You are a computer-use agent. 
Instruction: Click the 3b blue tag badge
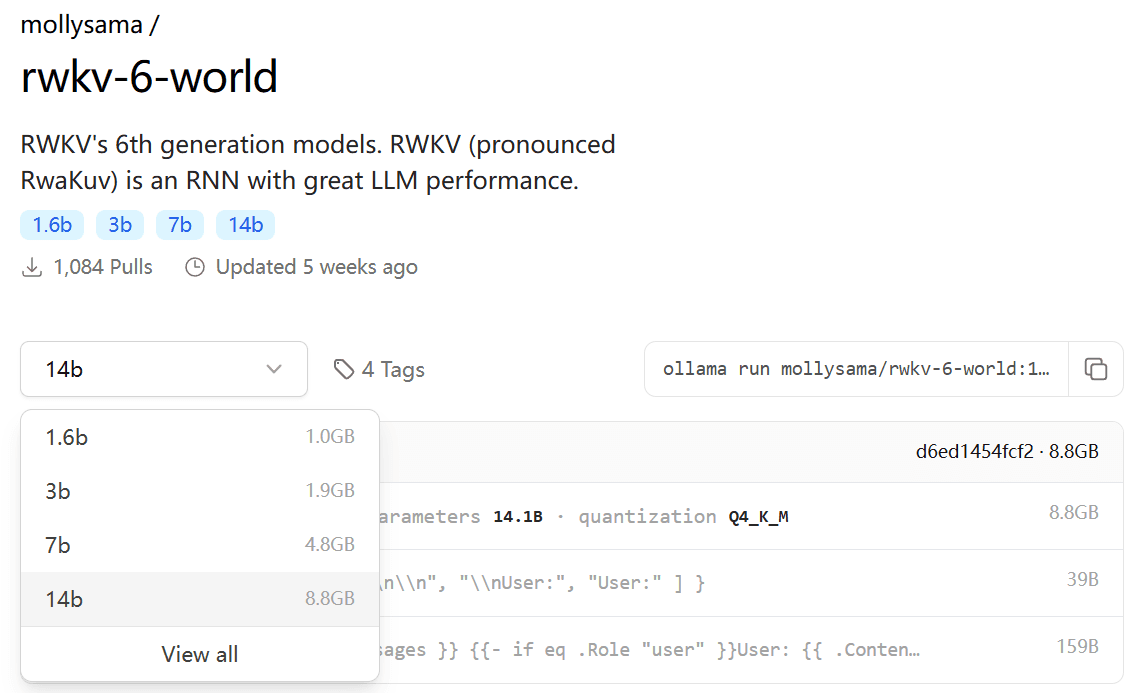click(120, 225)
